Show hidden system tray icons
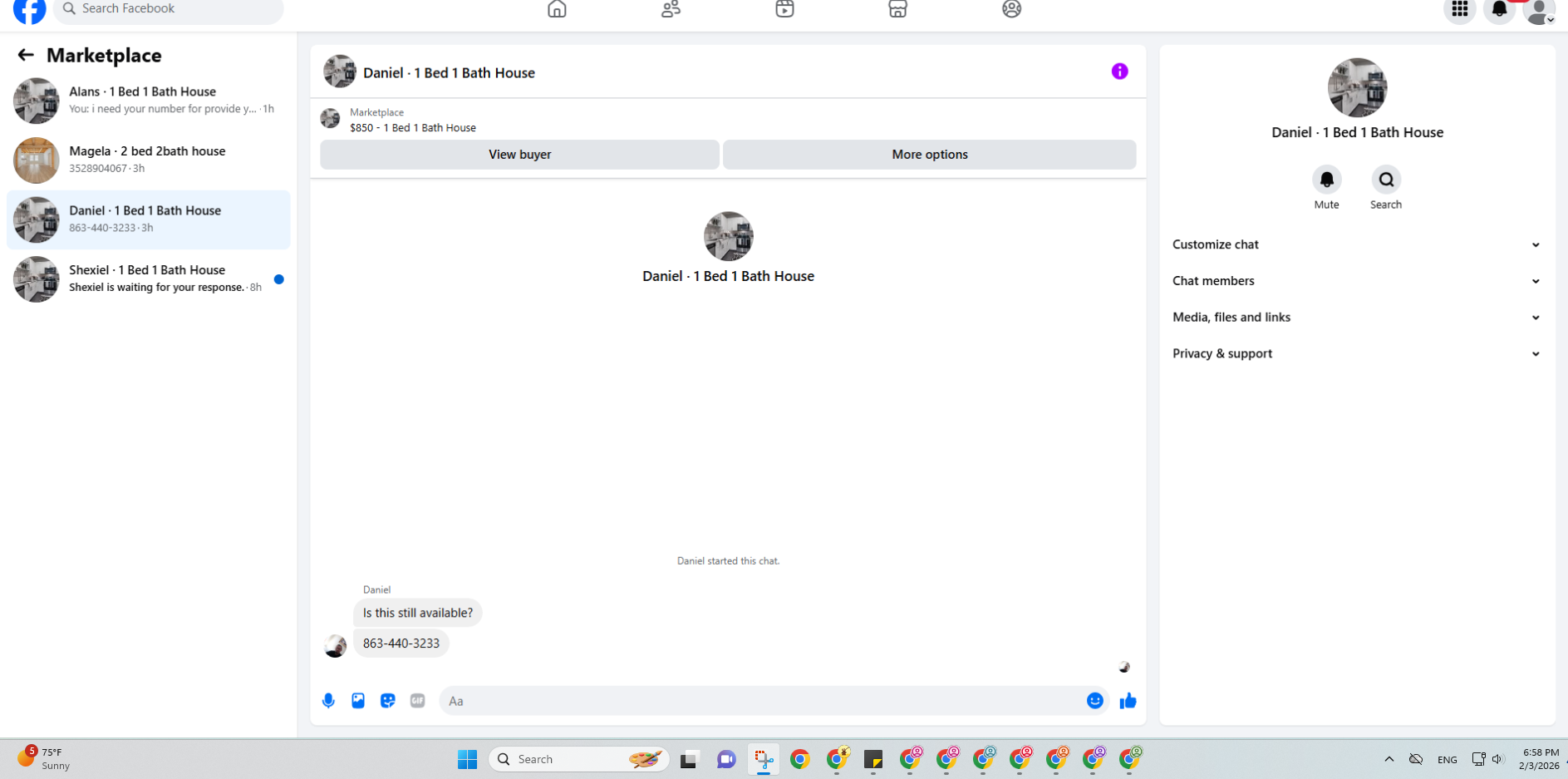The image size is (1568, 779). [1389, 759]
